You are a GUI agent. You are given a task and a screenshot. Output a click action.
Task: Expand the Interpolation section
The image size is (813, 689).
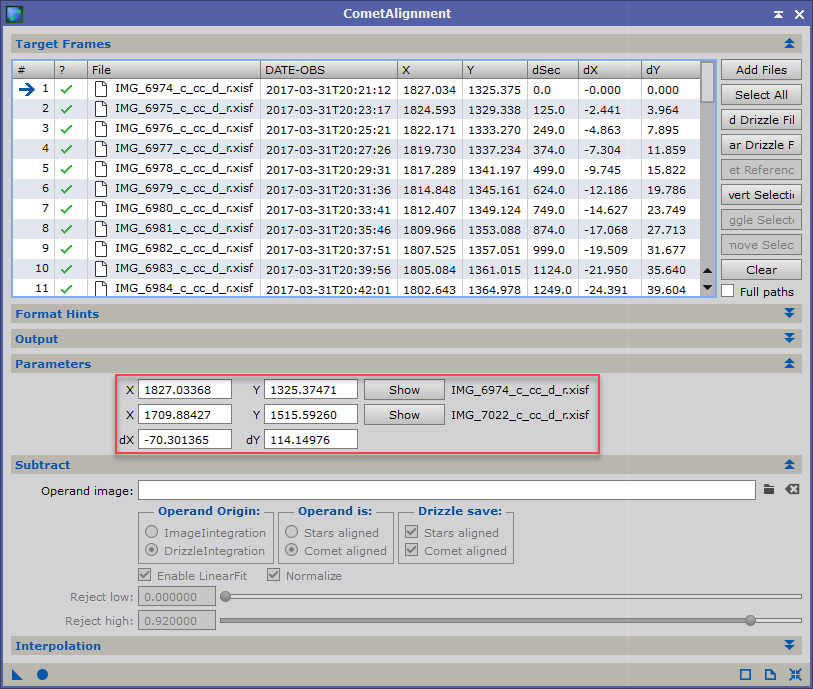pos(789,645)
